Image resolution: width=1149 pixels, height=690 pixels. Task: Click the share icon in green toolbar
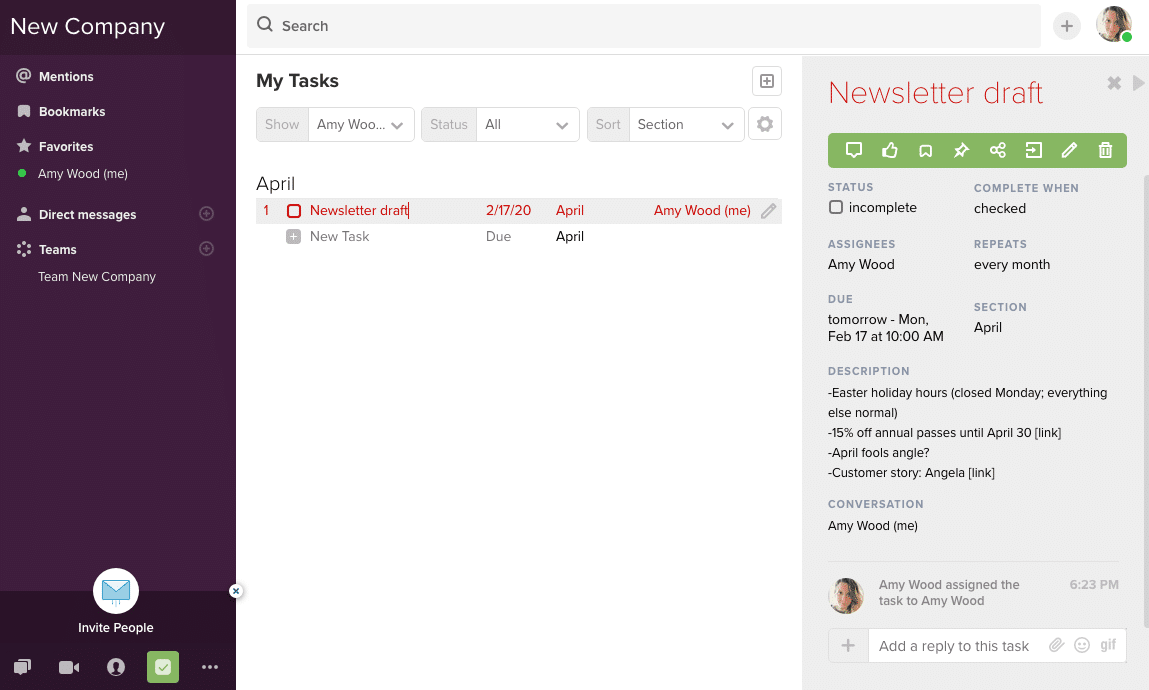pyautogui.click(x=997, y=150)
